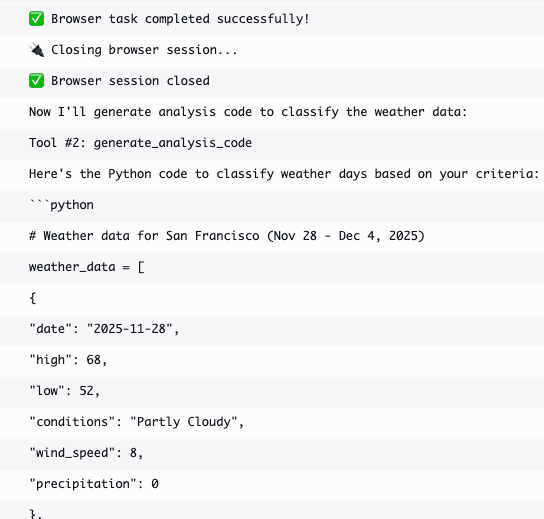Click the '```python' code fence line

(61, 205)
